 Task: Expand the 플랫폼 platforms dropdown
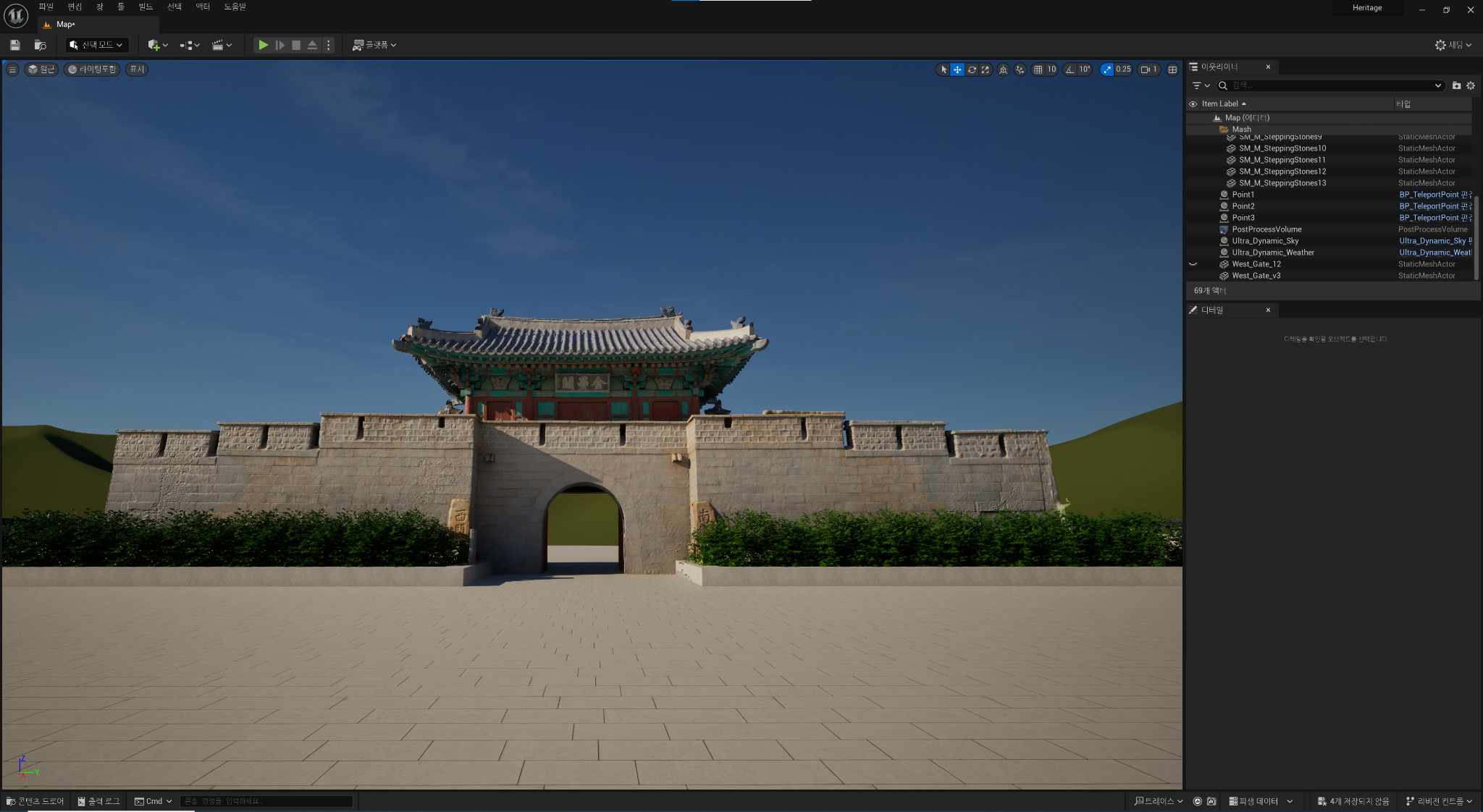pyautogui.click(x=374, y=45)
